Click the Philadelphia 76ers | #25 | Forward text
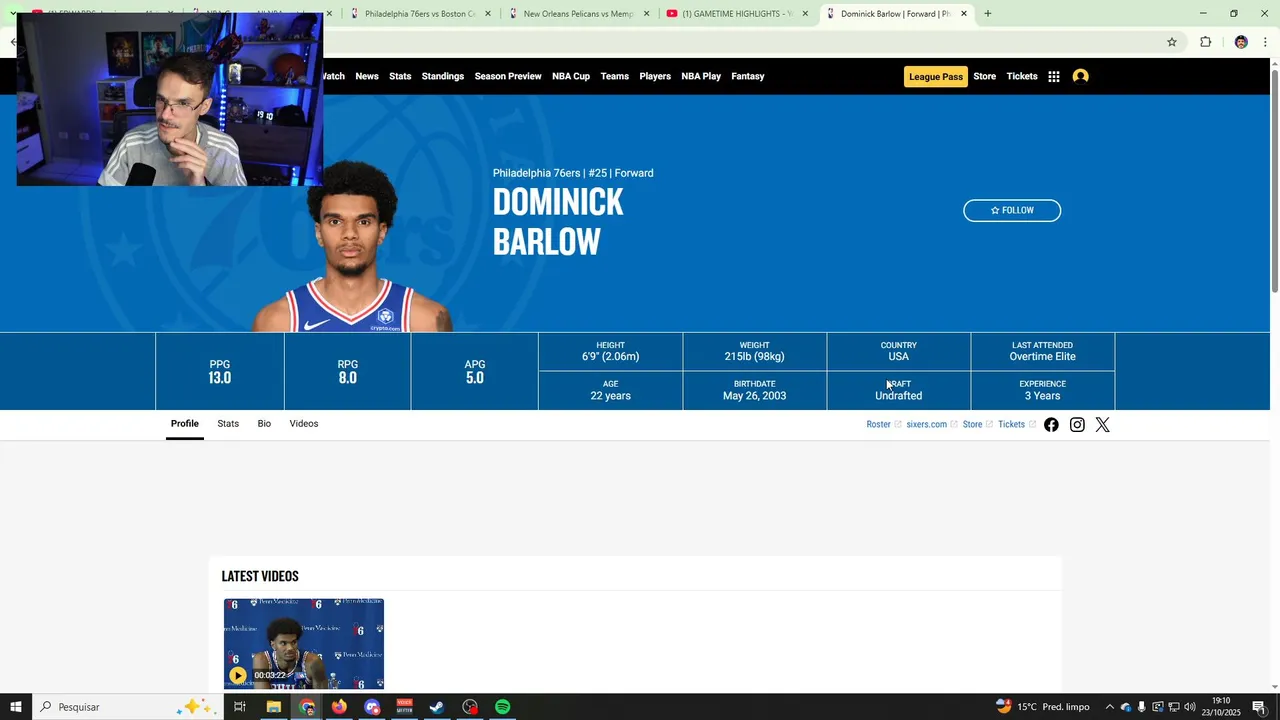 pyautogui.click(x=573, y=173)
